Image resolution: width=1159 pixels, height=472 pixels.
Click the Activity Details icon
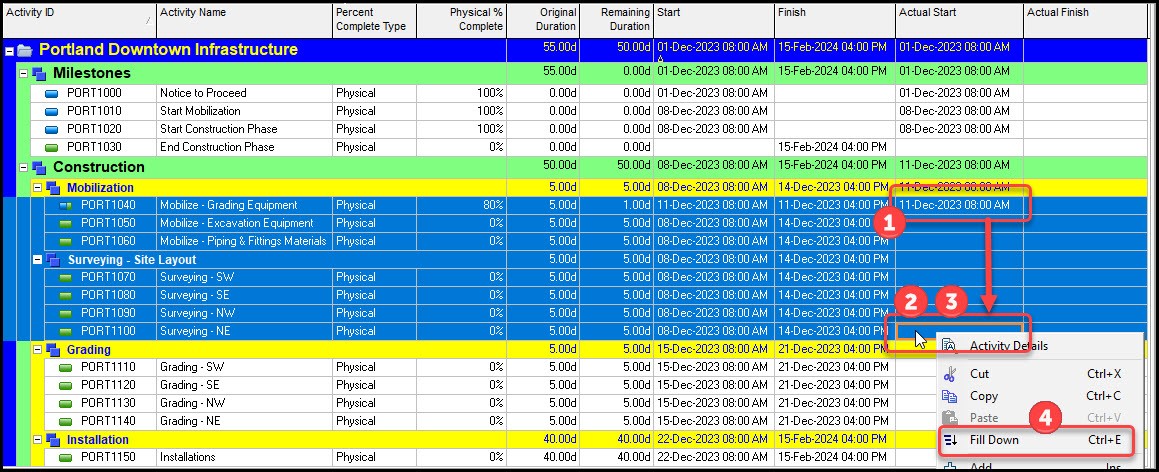click(950, 346)
